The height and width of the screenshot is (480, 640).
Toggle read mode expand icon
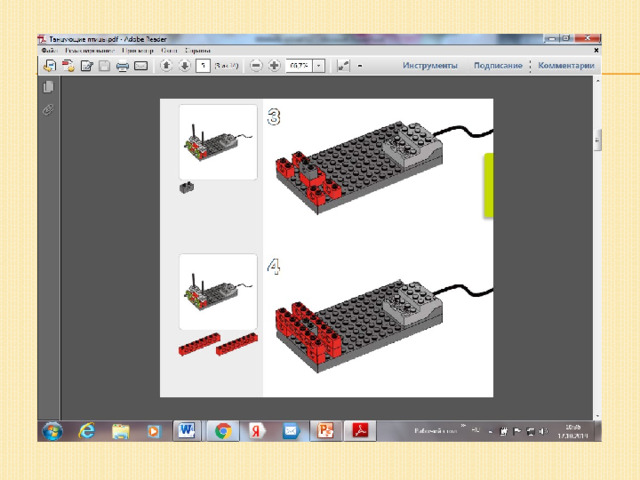point(343,66)
